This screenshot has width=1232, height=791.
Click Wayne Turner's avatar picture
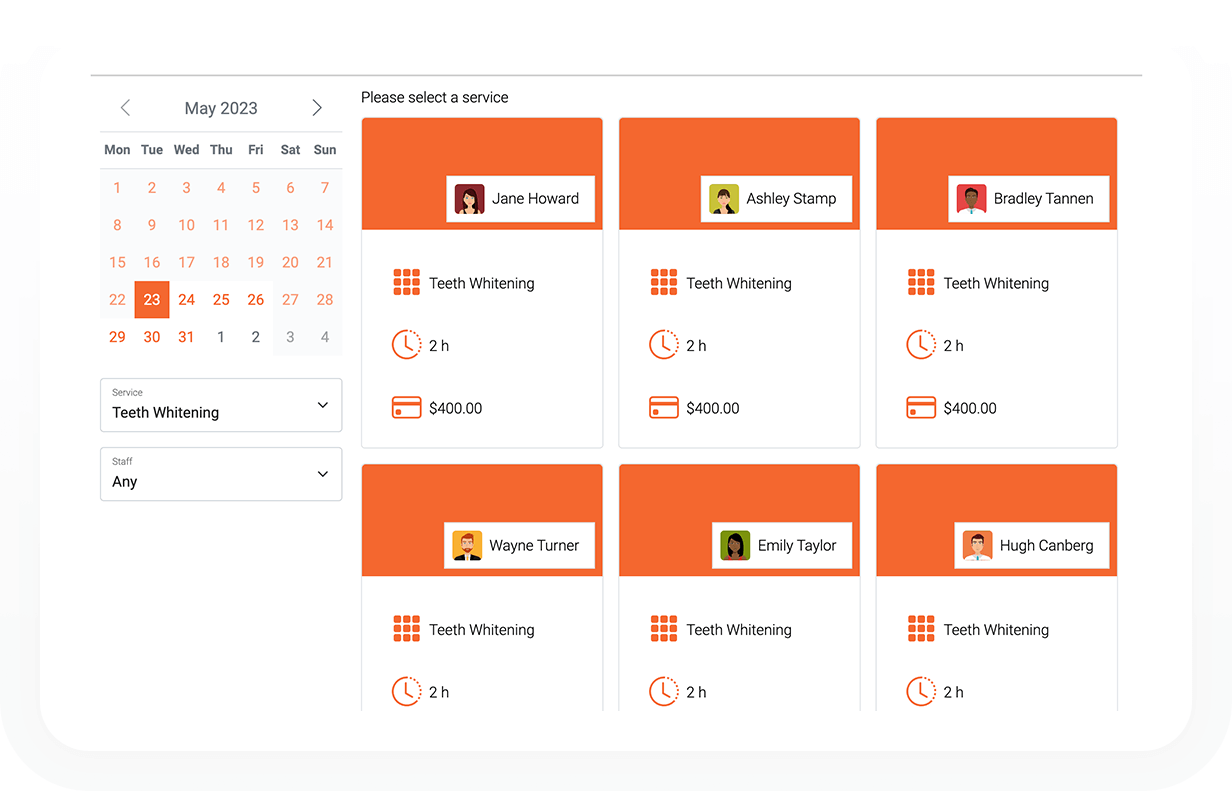tap(467, 545)
